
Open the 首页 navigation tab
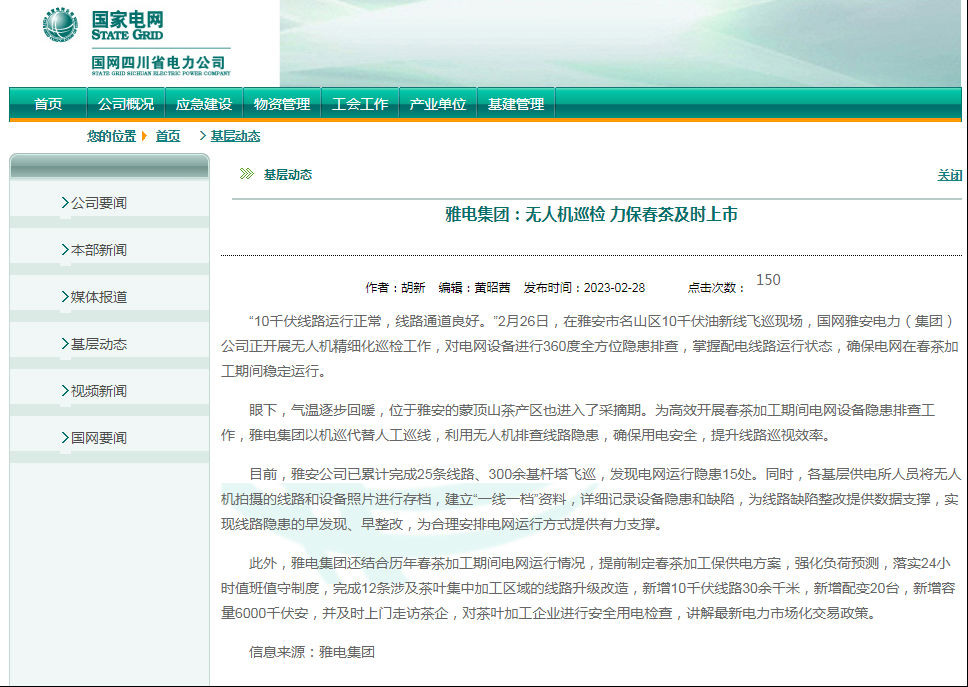coord(48,104)
